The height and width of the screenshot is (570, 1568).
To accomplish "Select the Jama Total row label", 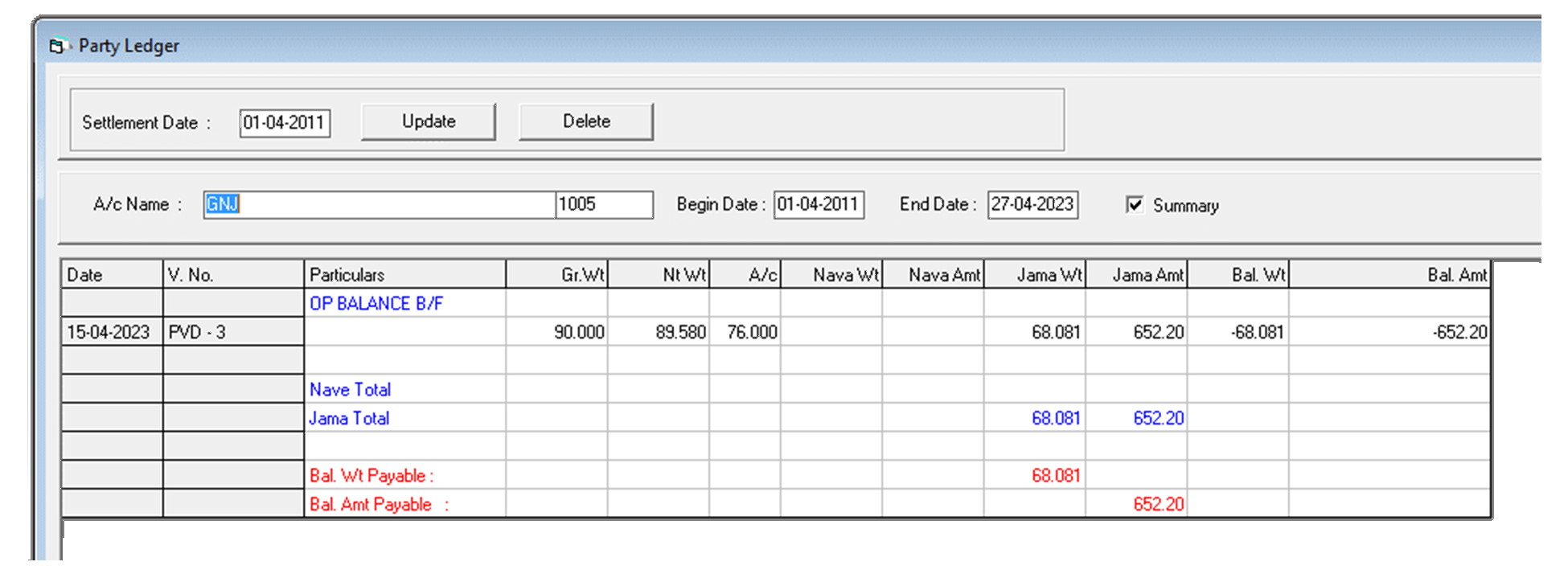I will [350, 419].
